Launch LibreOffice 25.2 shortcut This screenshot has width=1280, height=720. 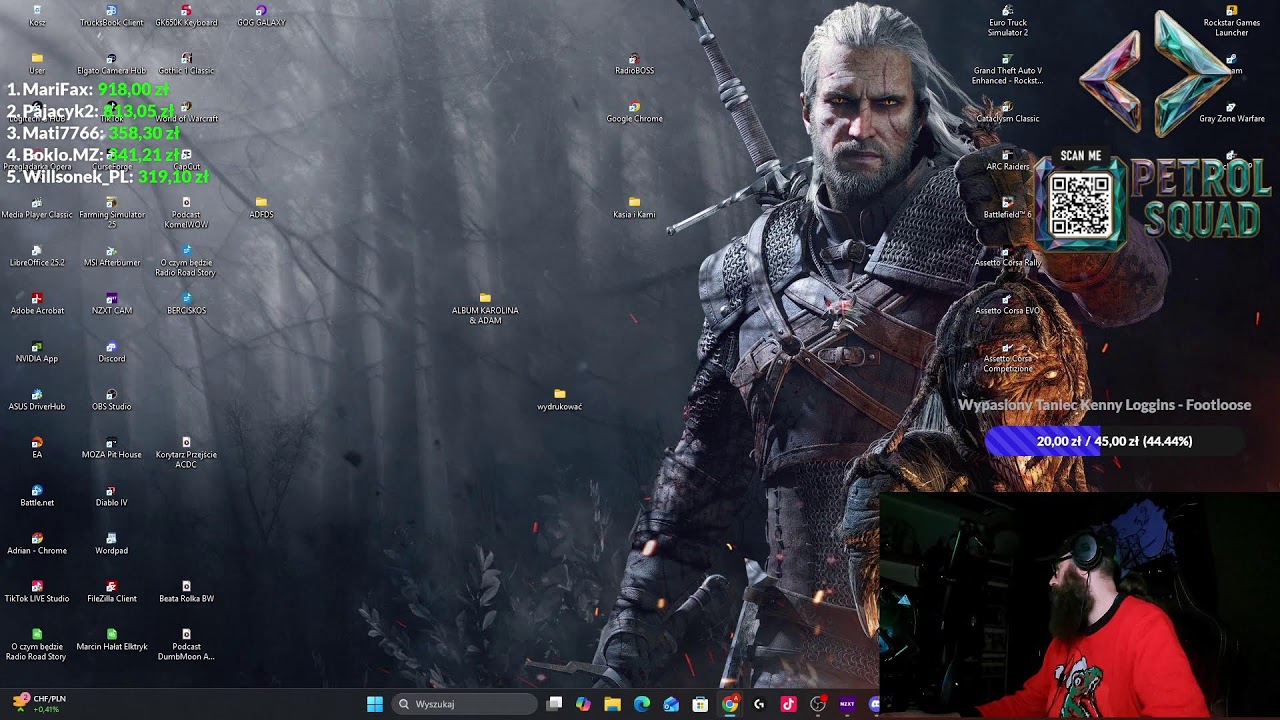[37, 256]
